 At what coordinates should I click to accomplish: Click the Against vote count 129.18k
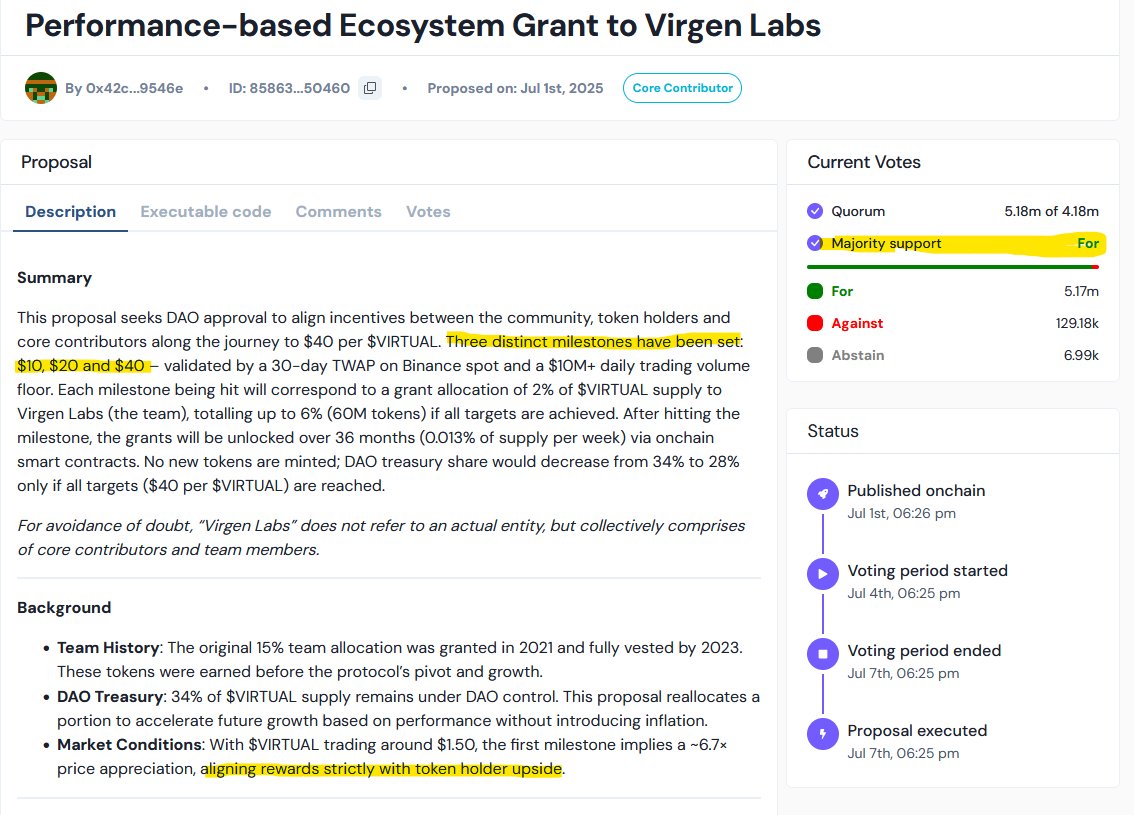(1077, 323)
